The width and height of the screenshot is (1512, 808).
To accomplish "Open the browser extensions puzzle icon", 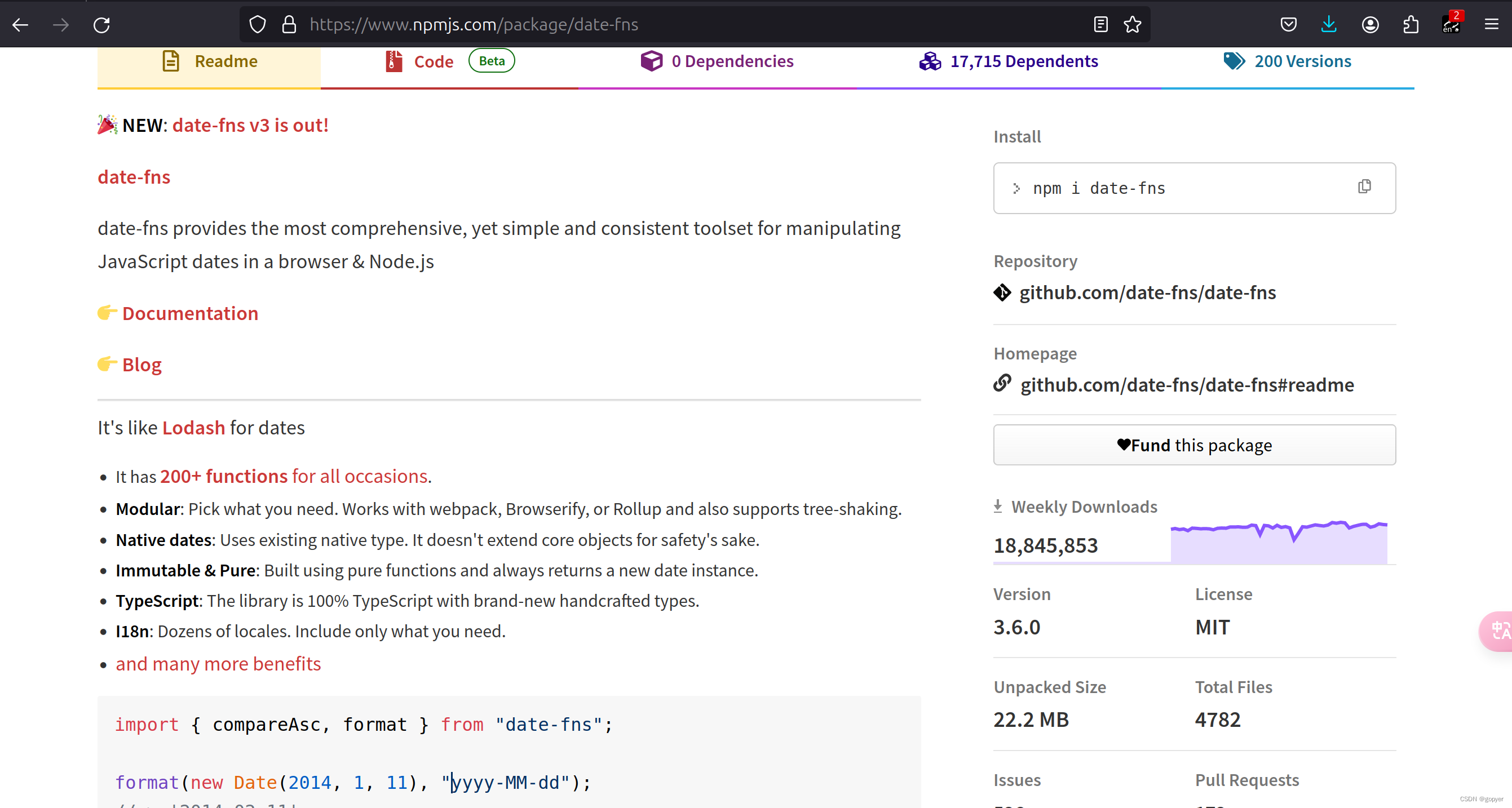I will [1411, 25].
